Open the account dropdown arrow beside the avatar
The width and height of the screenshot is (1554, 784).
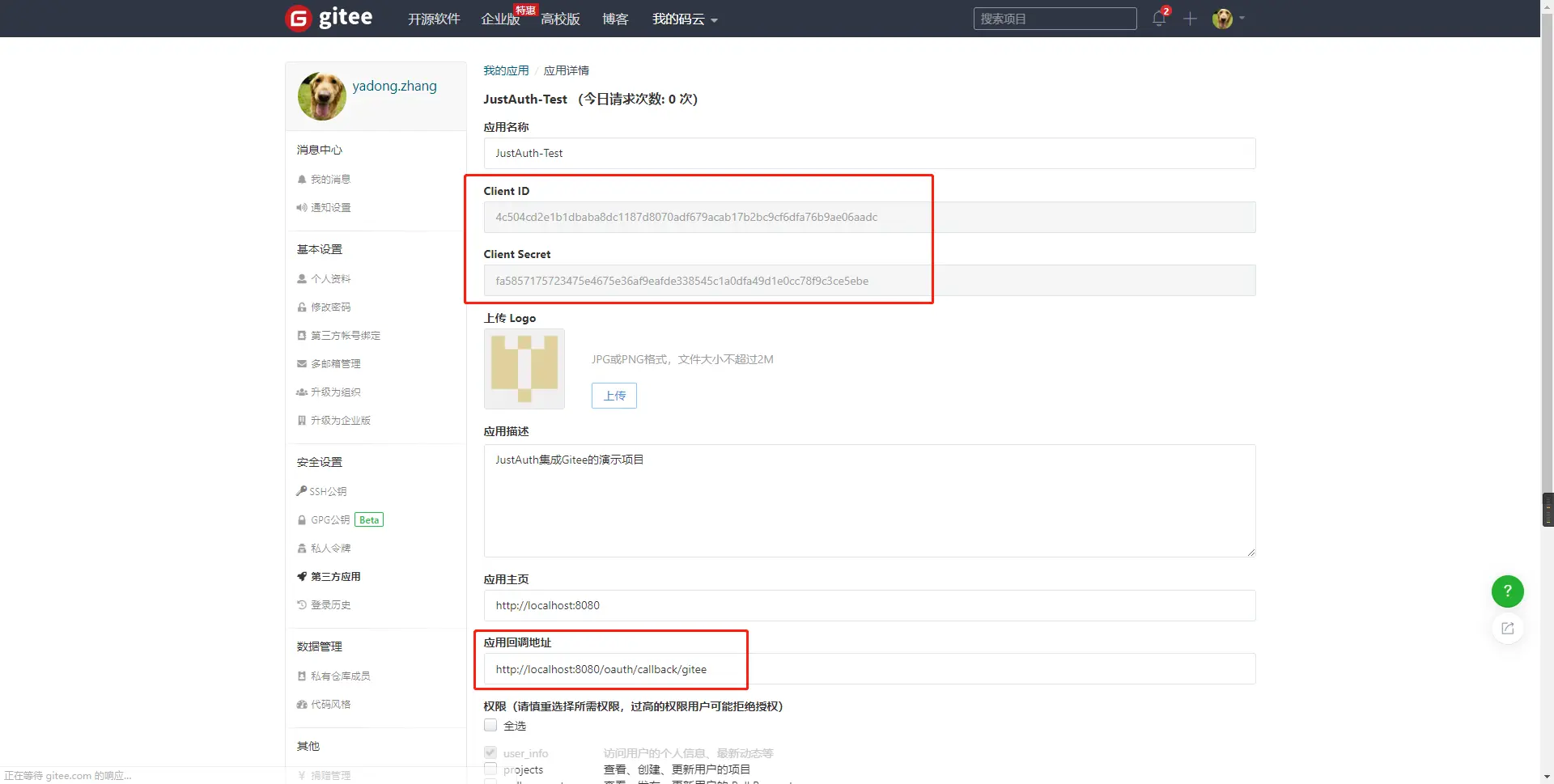click(x=1242, y=18)
